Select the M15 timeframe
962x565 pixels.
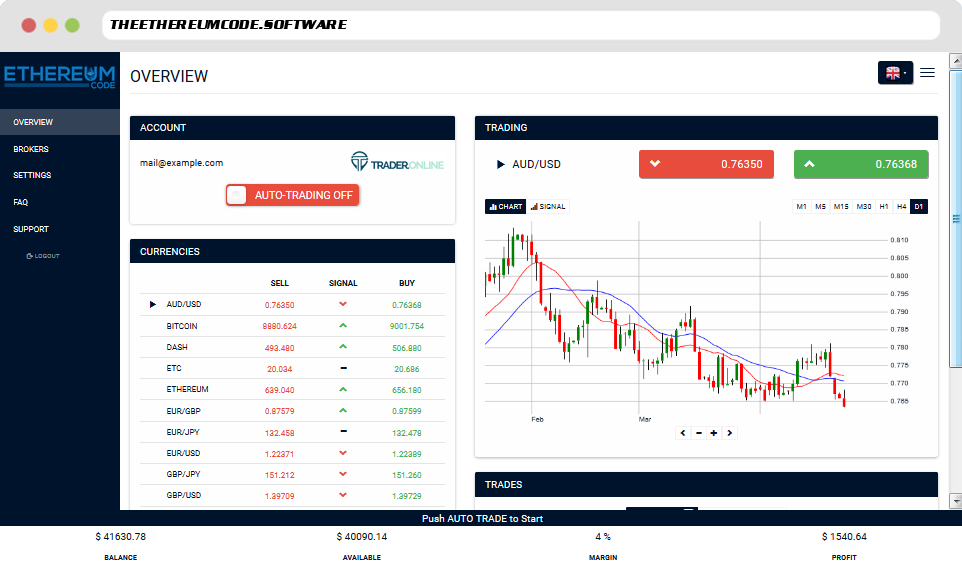tap(841, 207)
